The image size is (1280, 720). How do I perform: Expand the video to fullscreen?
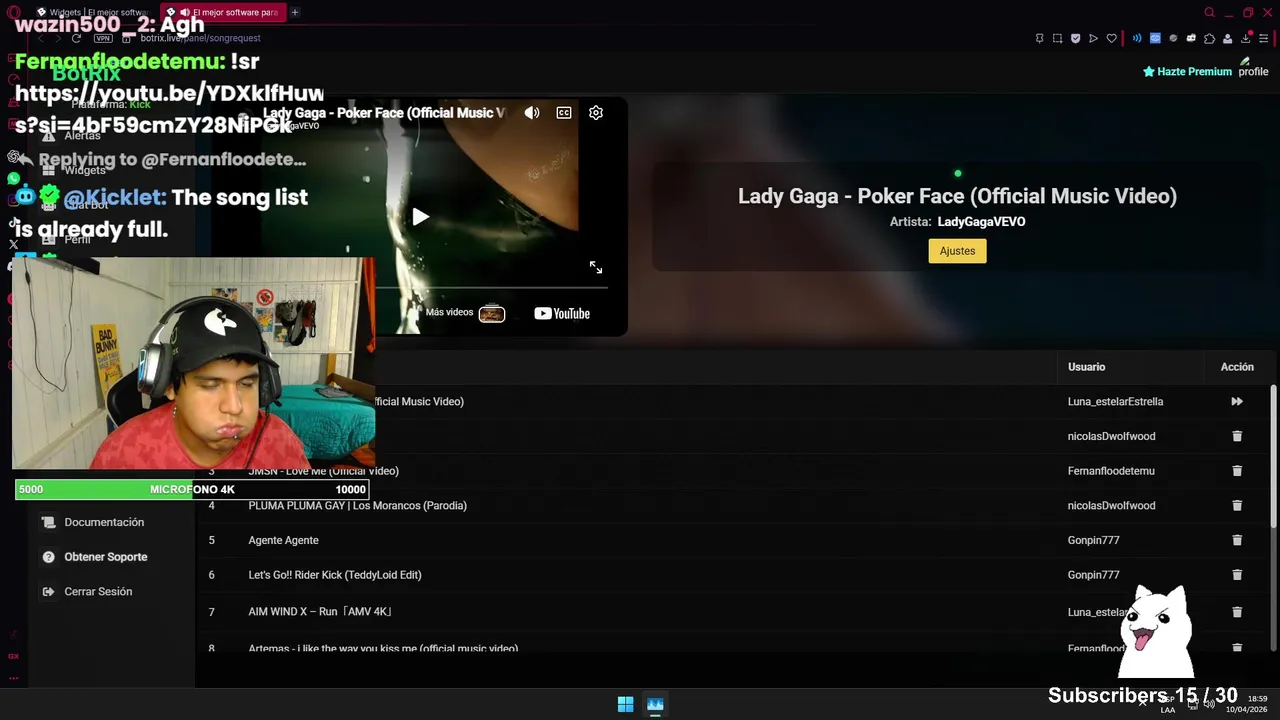coord(596,267)
